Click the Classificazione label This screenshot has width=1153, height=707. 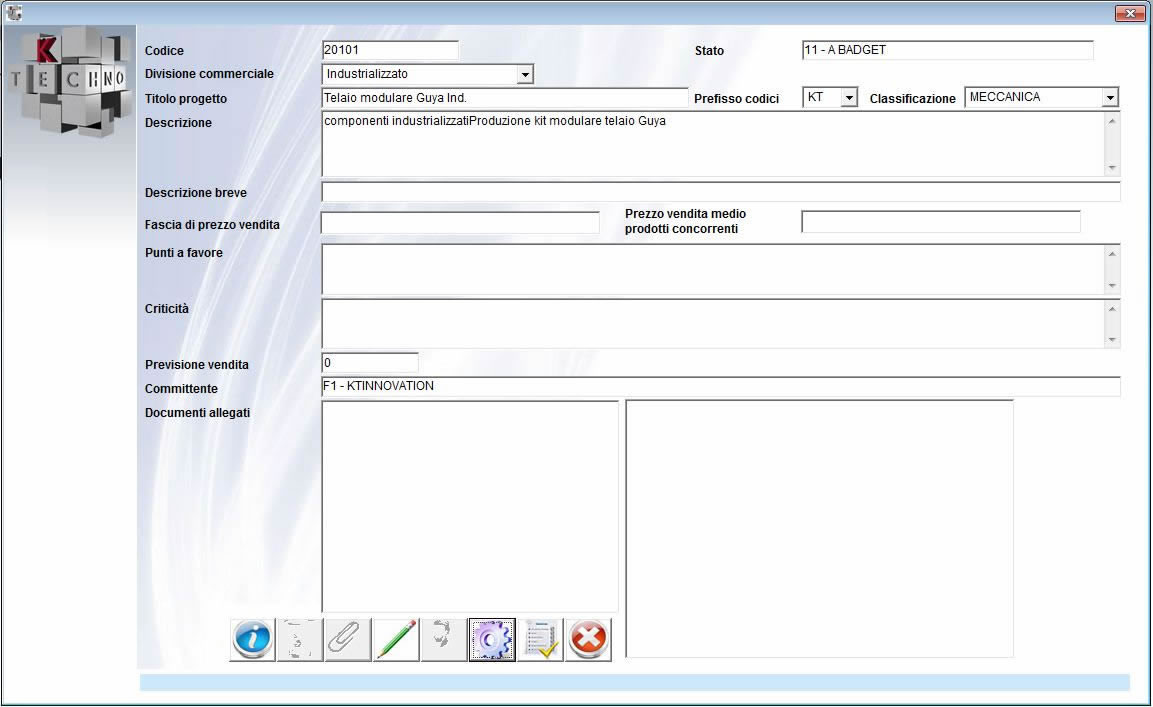(x=913, y=99)
